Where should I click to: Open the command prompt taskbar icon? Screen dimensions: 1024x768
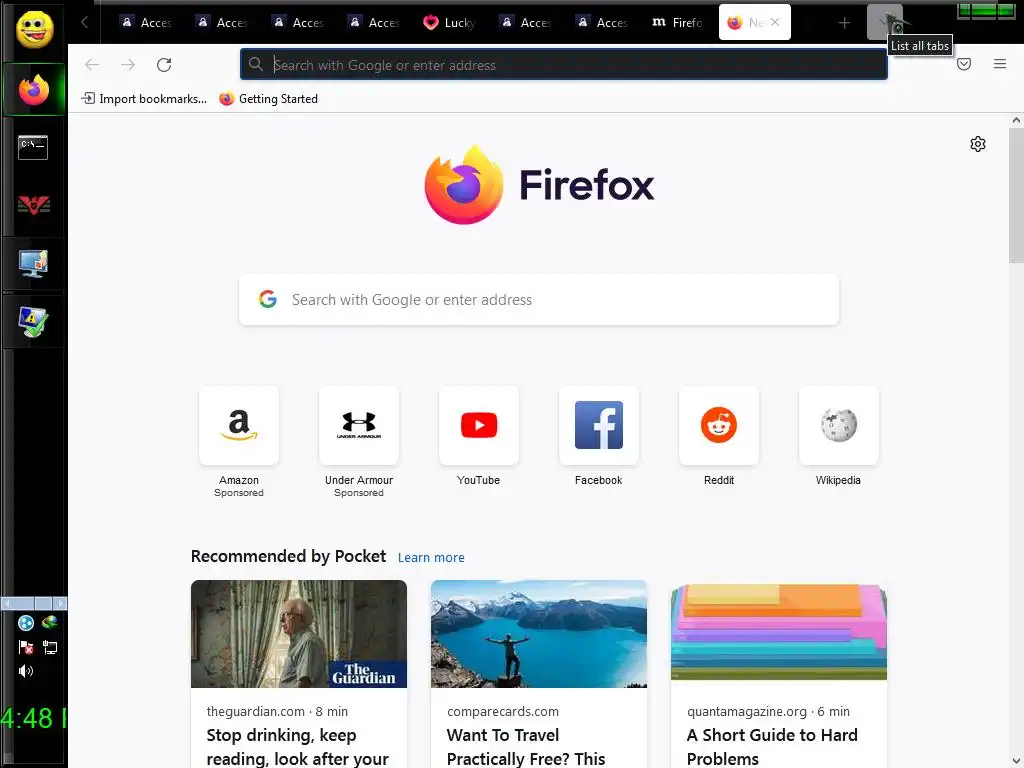33,147
